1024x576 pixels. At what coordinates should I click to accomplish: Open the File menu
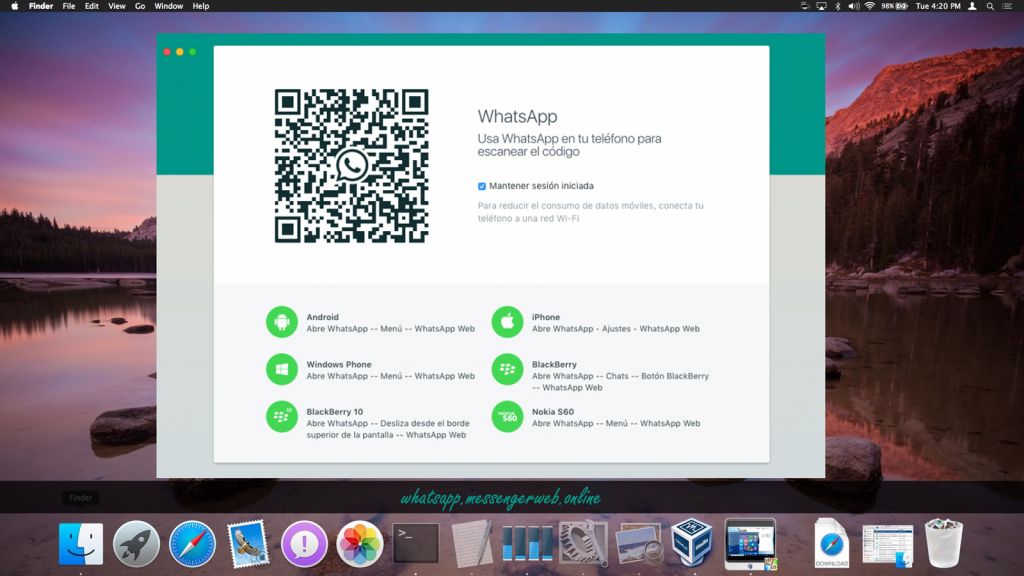pyautogui.click(x=69, y=6)
